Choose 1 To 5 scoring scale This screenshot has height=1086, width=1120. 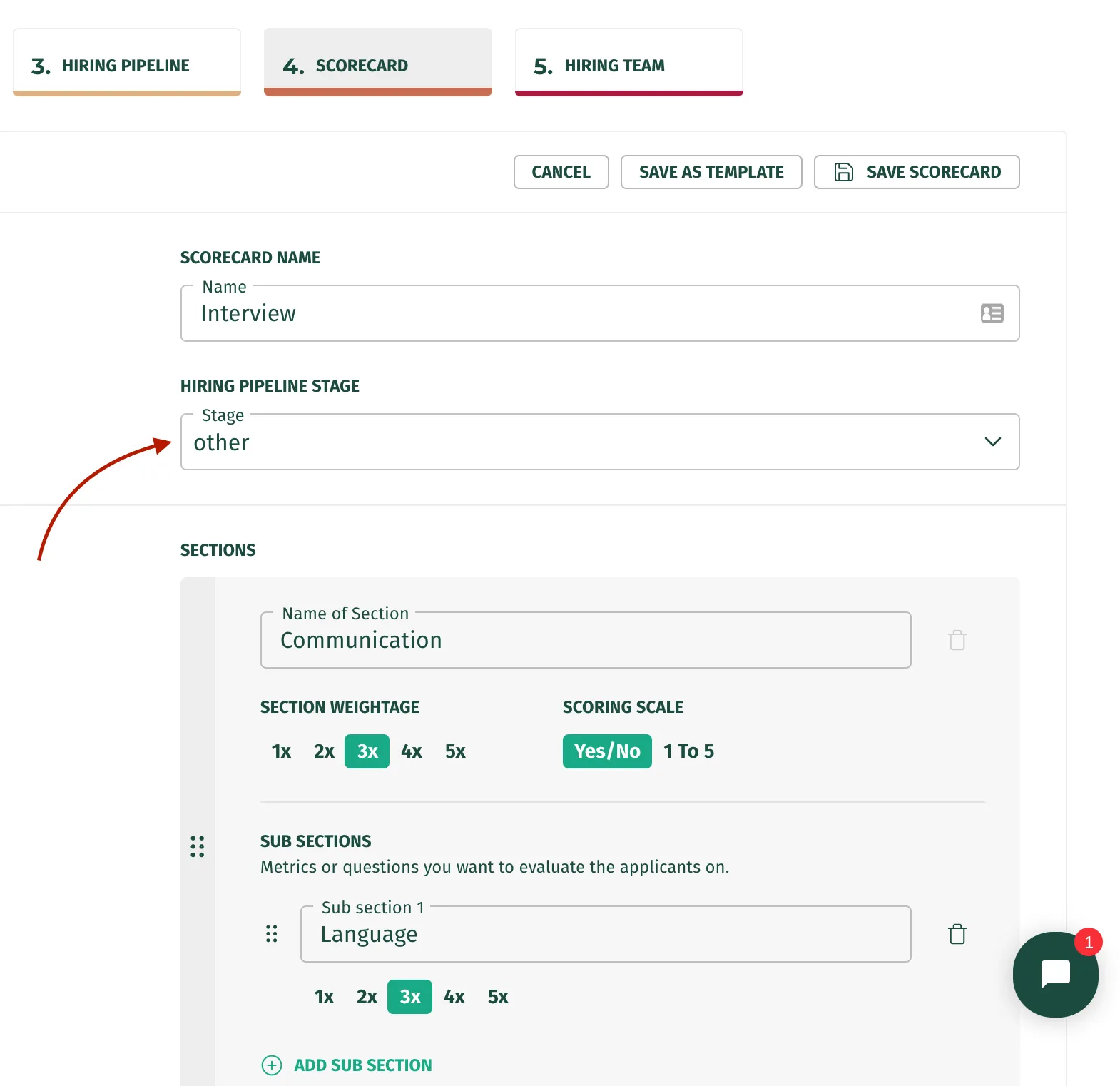[x=688, y=751]
